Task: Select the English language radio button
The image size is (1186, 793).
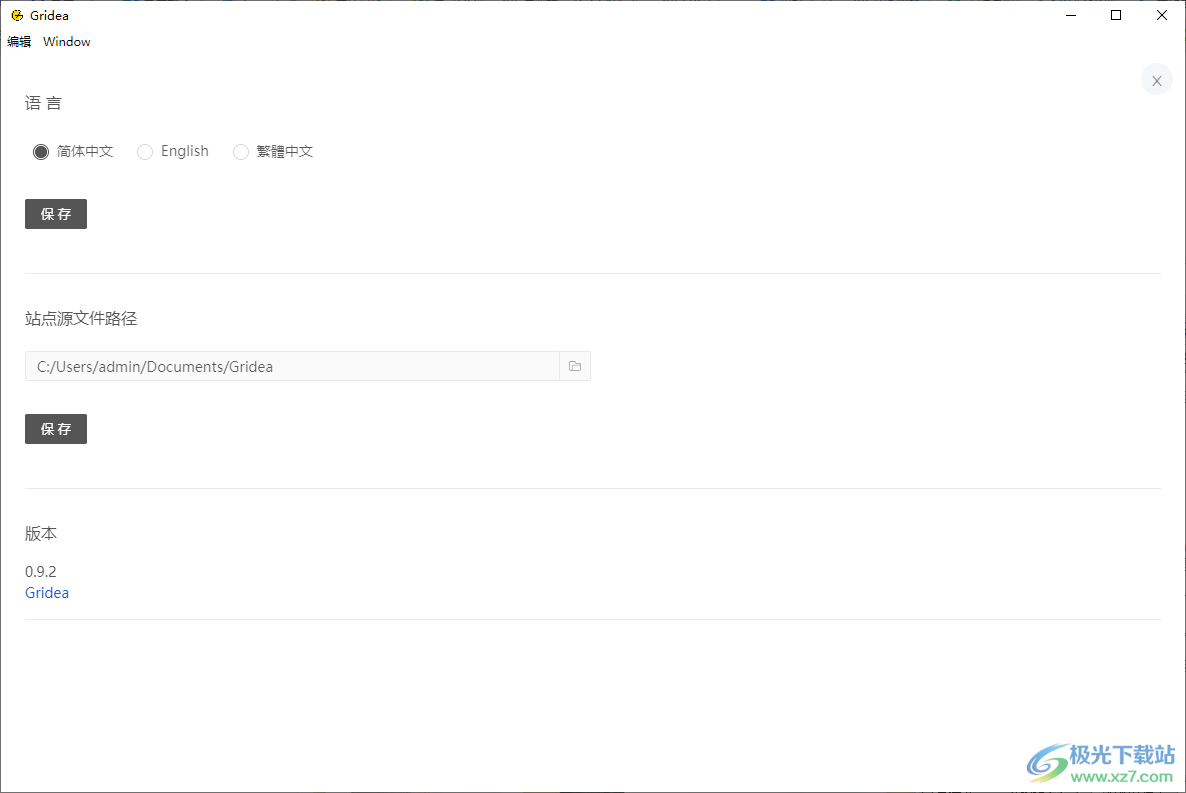Action: click(144, 152)
